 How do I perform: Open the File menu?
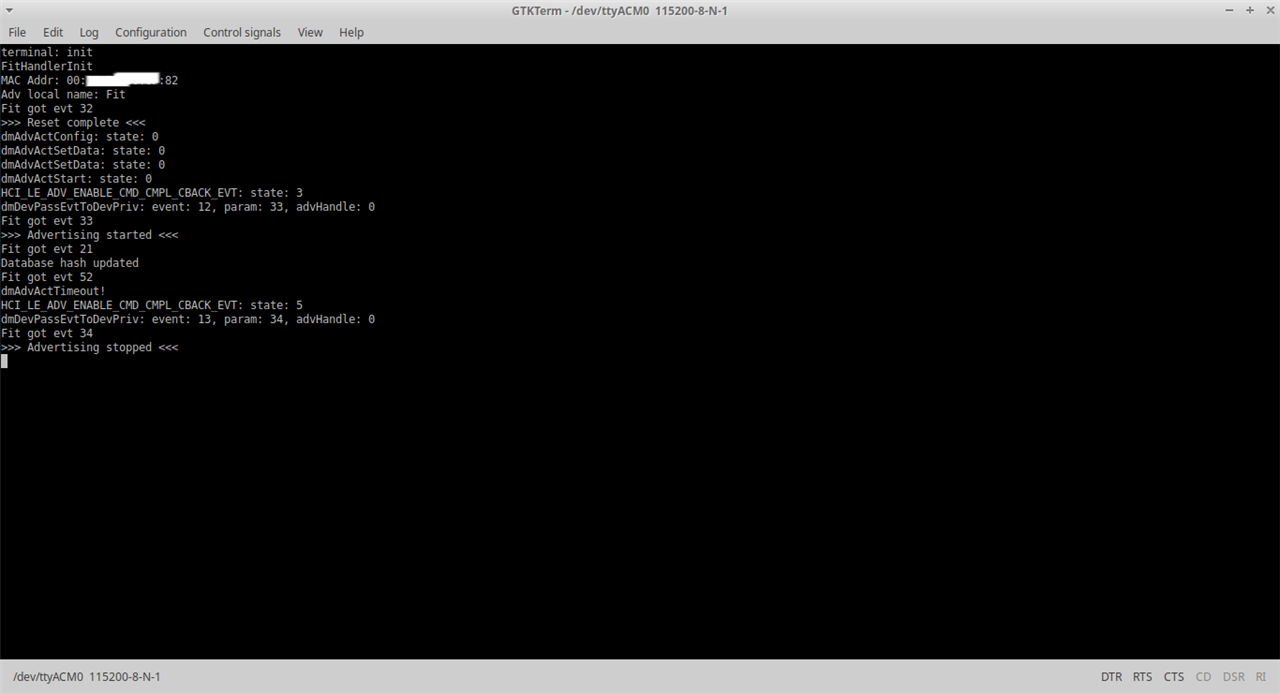pyautogui.click(x=17, y=32)
